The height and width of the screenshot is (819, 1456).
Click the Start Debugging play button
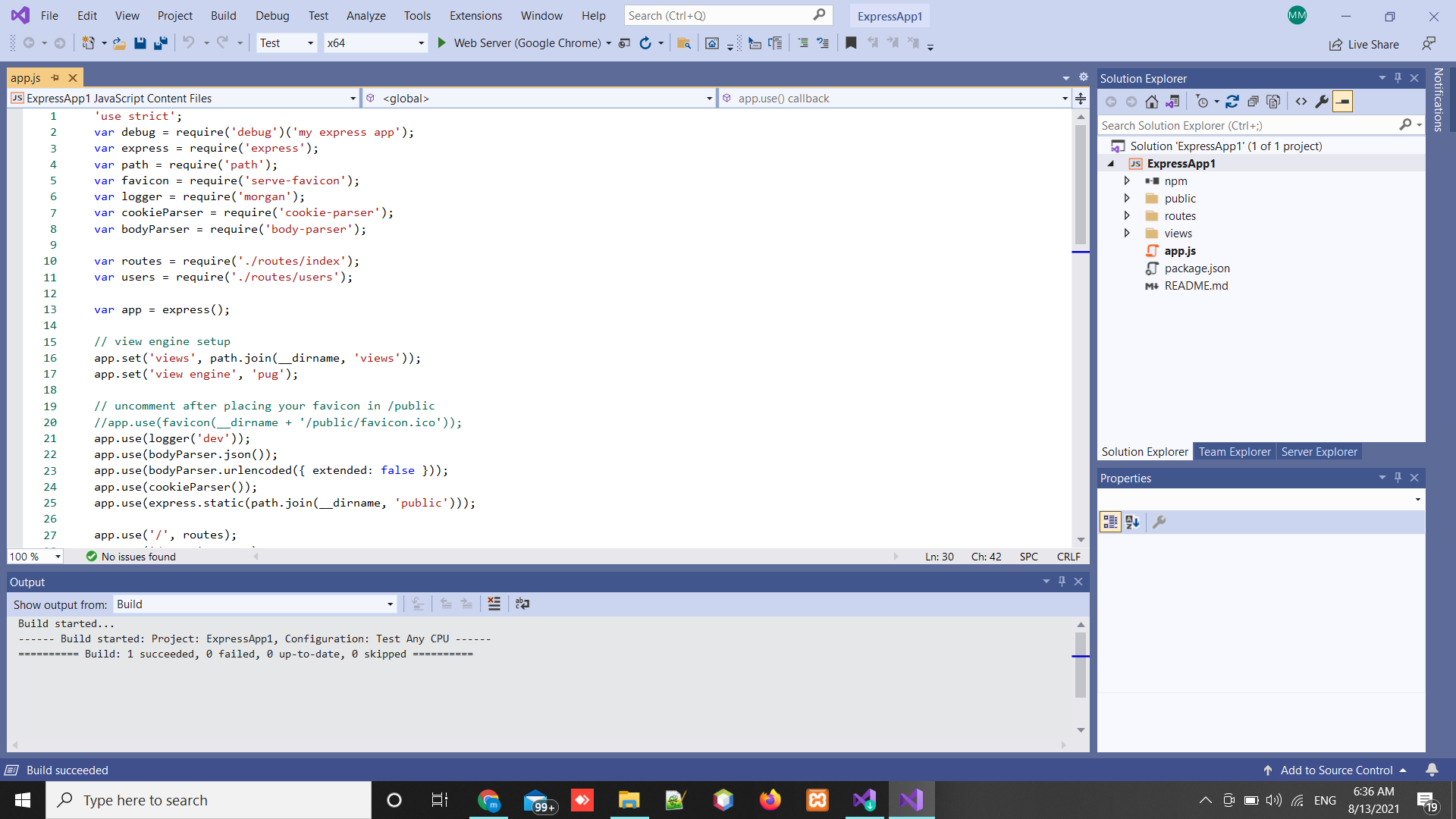(441, 43)
